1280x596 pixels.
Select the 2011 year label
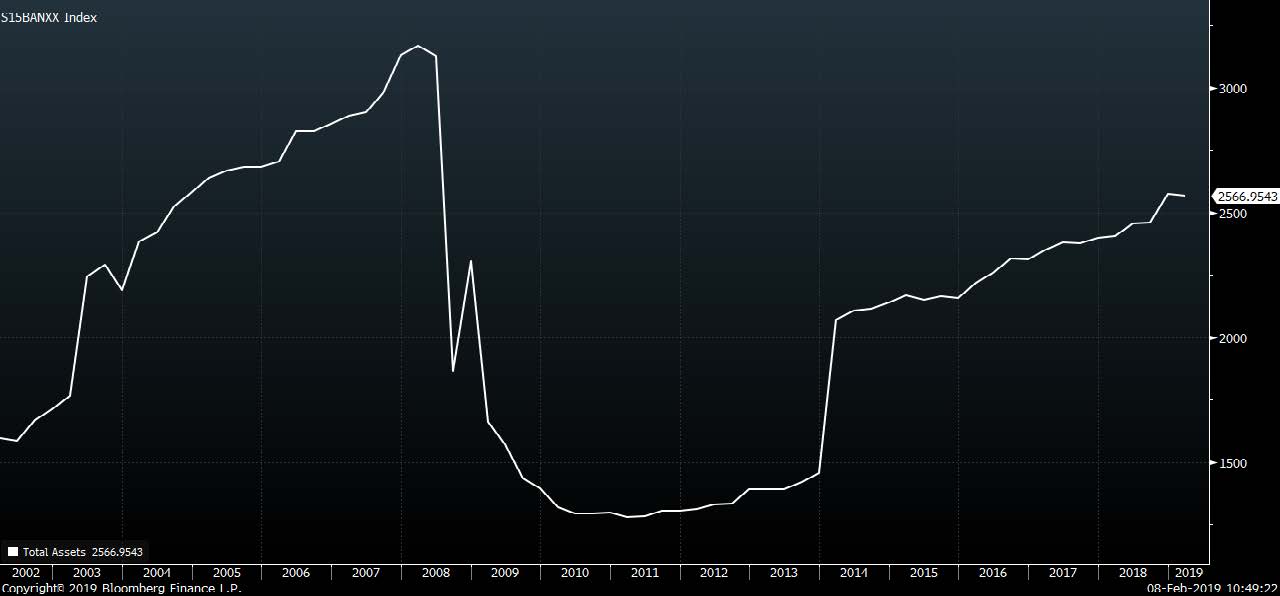click(645, 573)
